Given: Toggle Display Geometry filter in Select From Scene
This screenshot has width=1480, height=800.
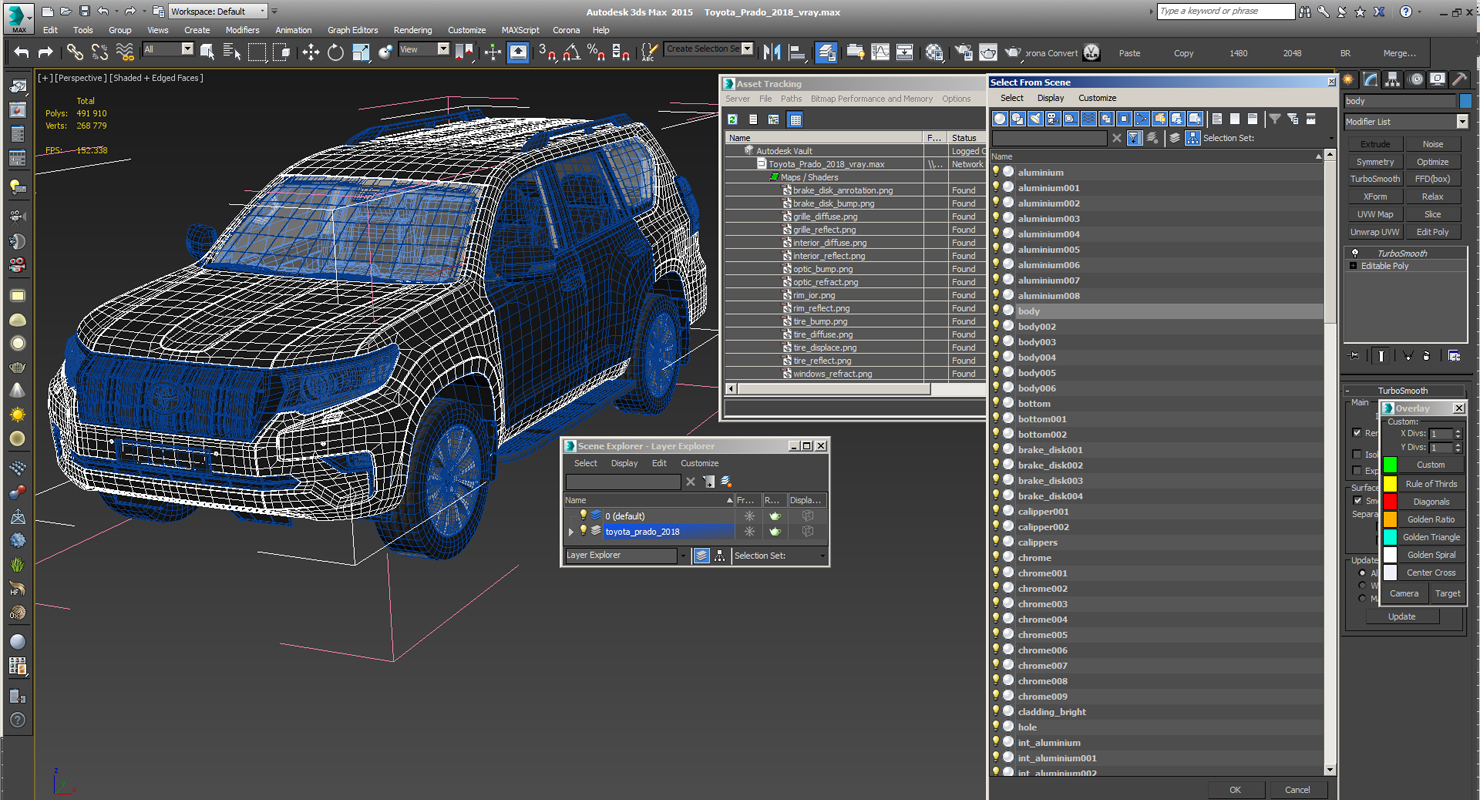Looking at the screenshot, I should [1000, 119].
